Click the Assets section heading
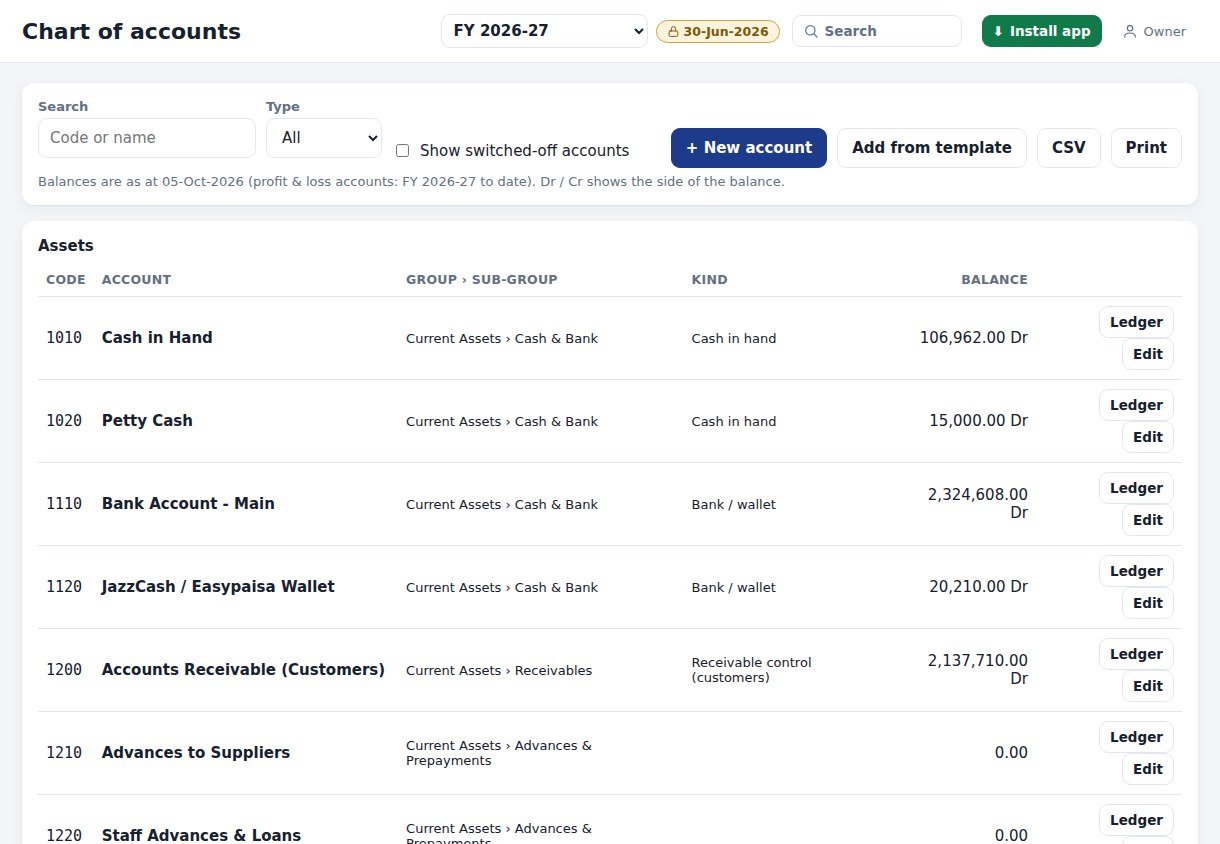1220x844 pixels. (66, 245)
